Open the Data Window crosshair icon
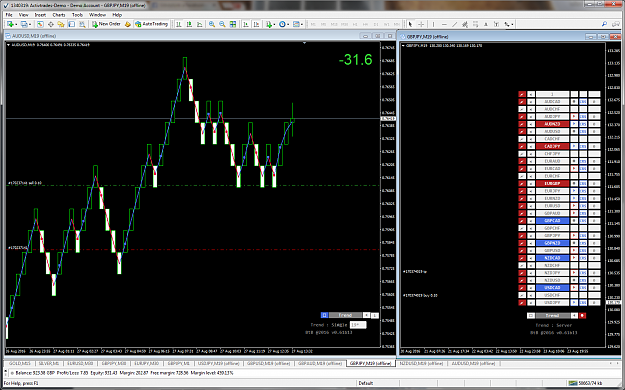 pos(51,24)
